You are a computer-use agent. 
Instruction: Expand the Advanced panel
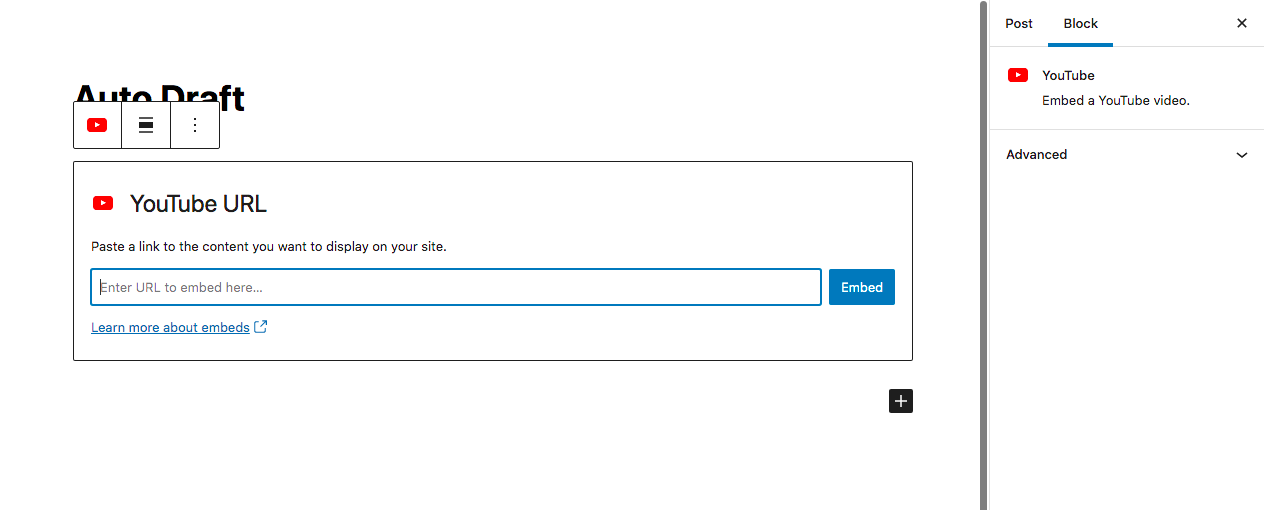tap(1037, 155)
